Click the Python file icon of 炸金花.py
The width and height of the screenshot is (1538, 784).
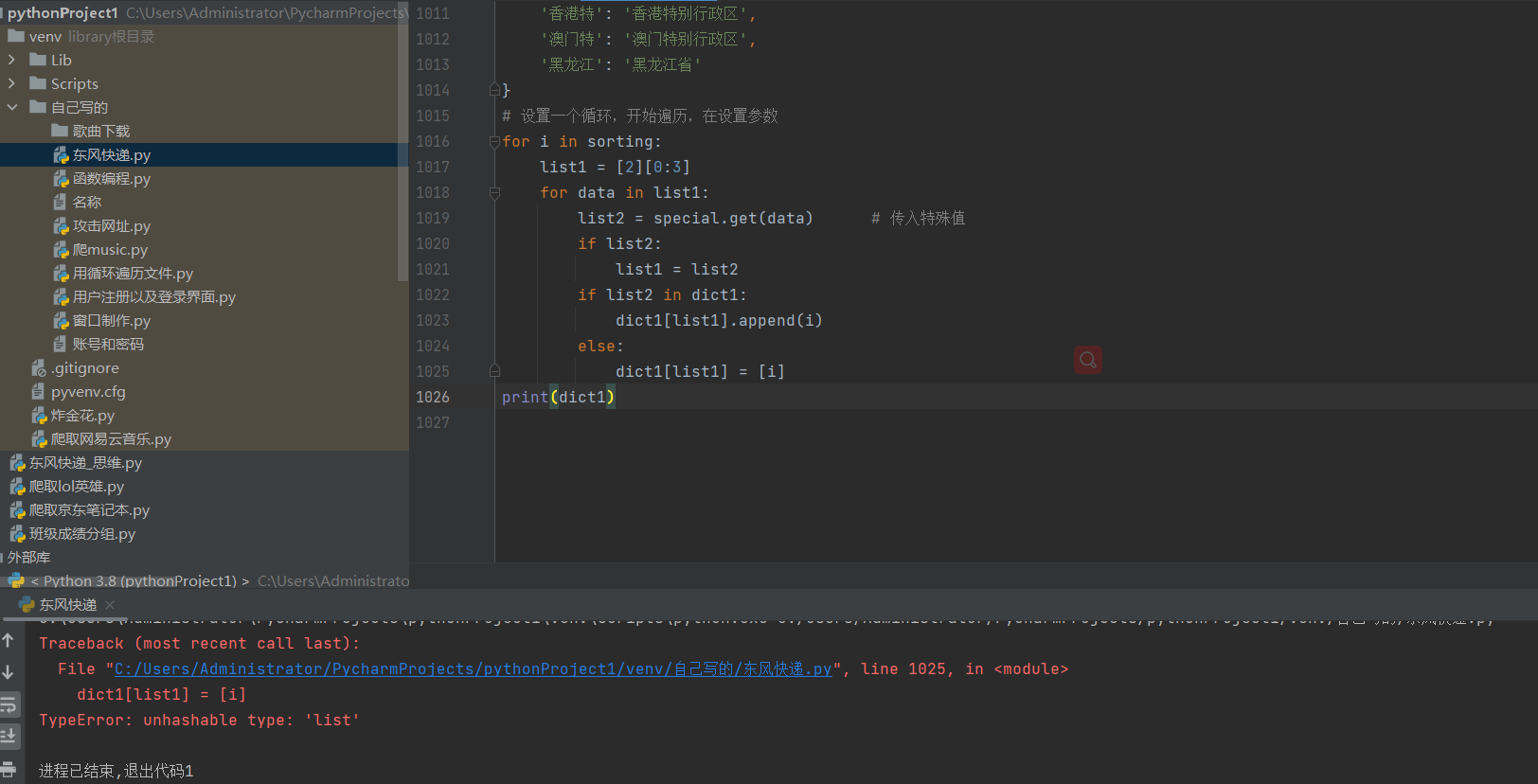(39, 416)
